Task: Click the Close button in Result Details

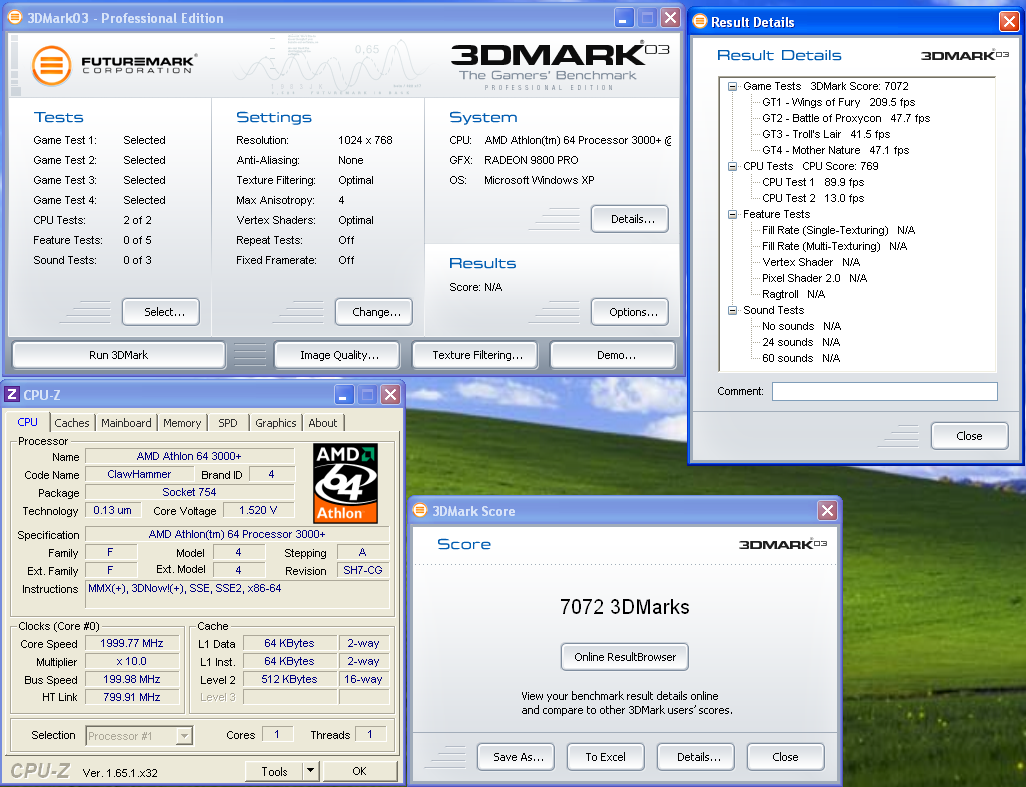Action: (970, 436)
